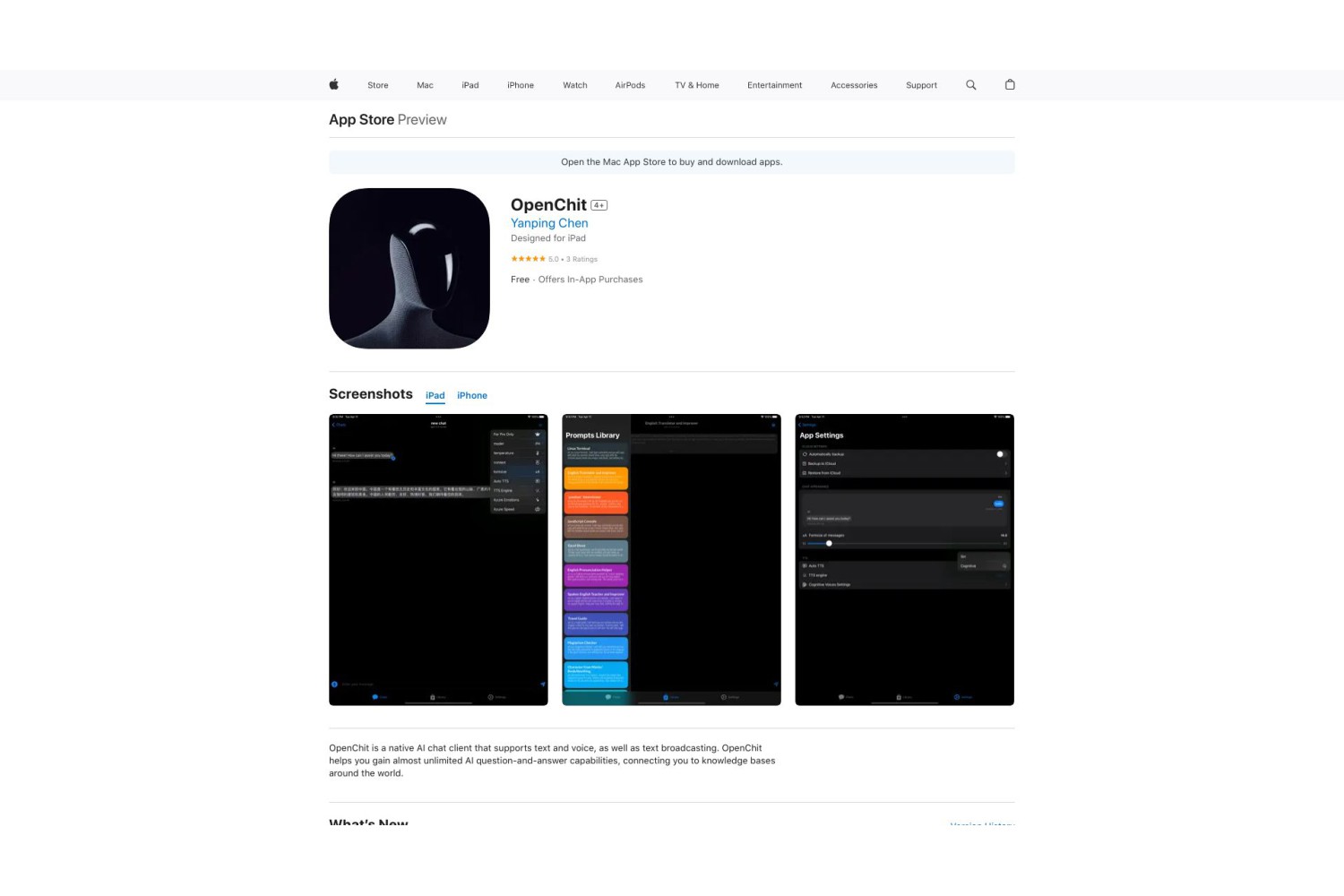Click the Version History link

pos(982,823)
